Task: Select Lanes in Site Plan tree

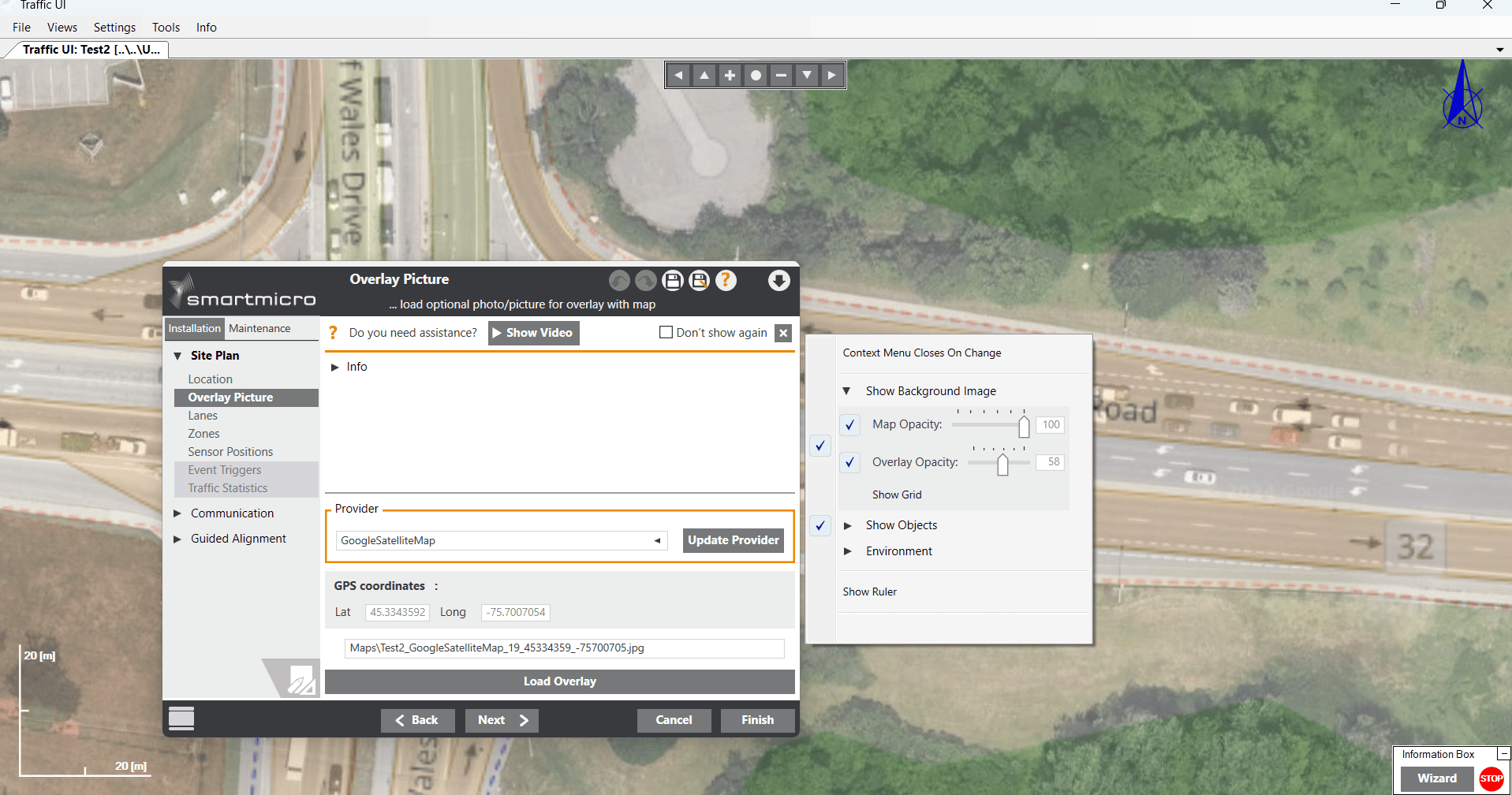Action: [x=203, y=416]
